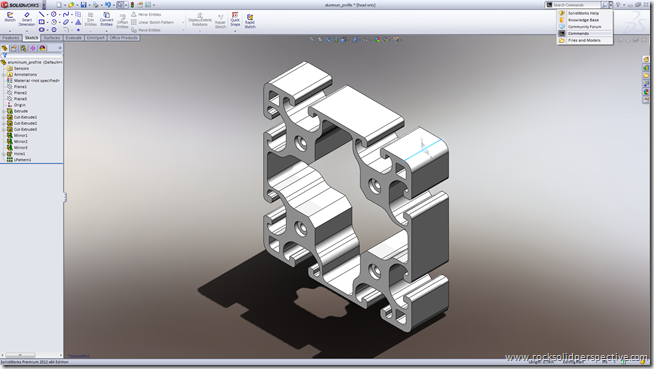Select Mirror1 in feature tree
This screenshot has height=369, width=654.
coord(18,136)
